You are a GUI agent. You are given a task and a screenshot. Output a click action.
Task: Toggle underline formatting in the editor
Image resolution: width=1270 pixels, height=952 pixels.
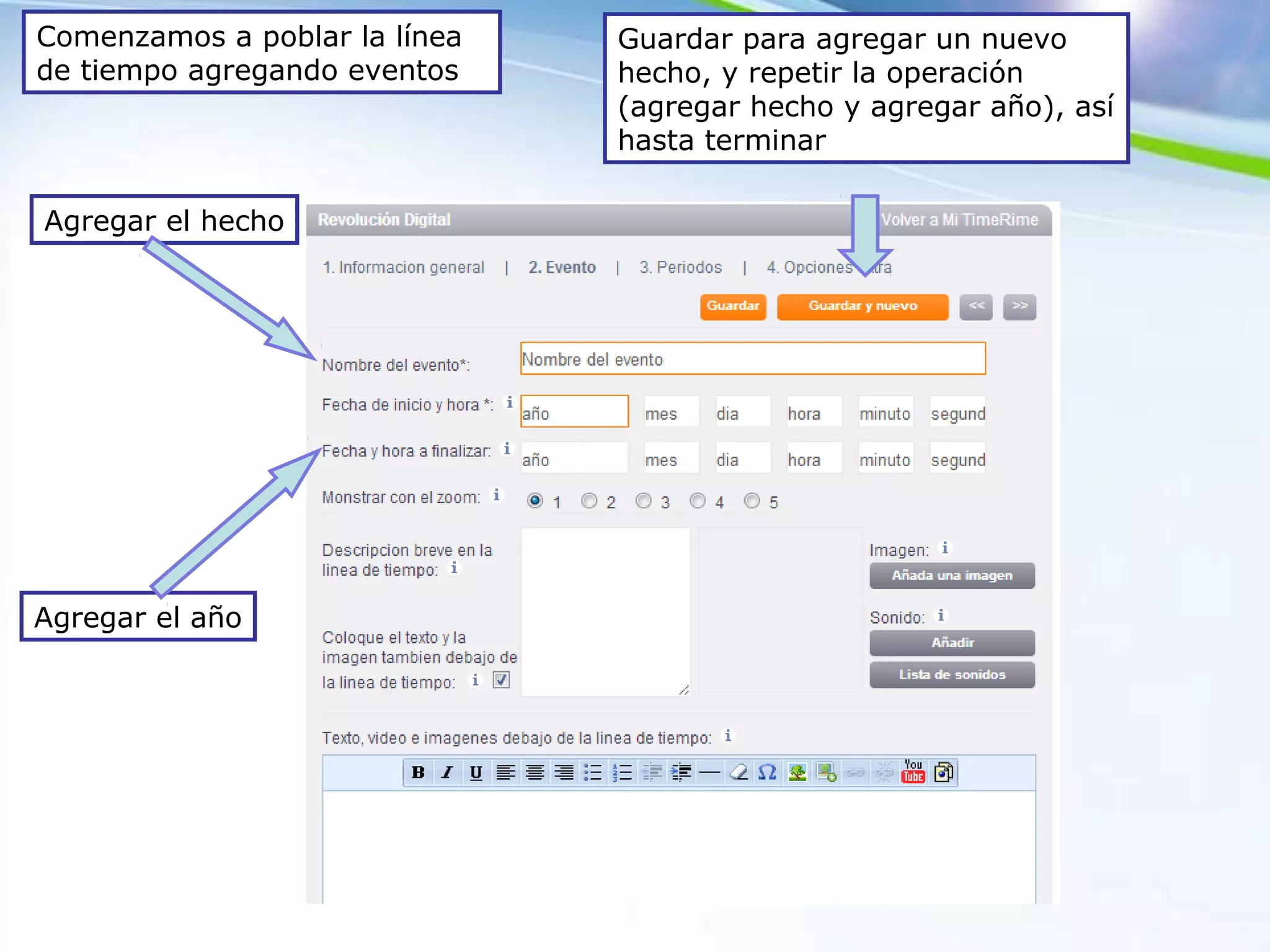point(476,772)
